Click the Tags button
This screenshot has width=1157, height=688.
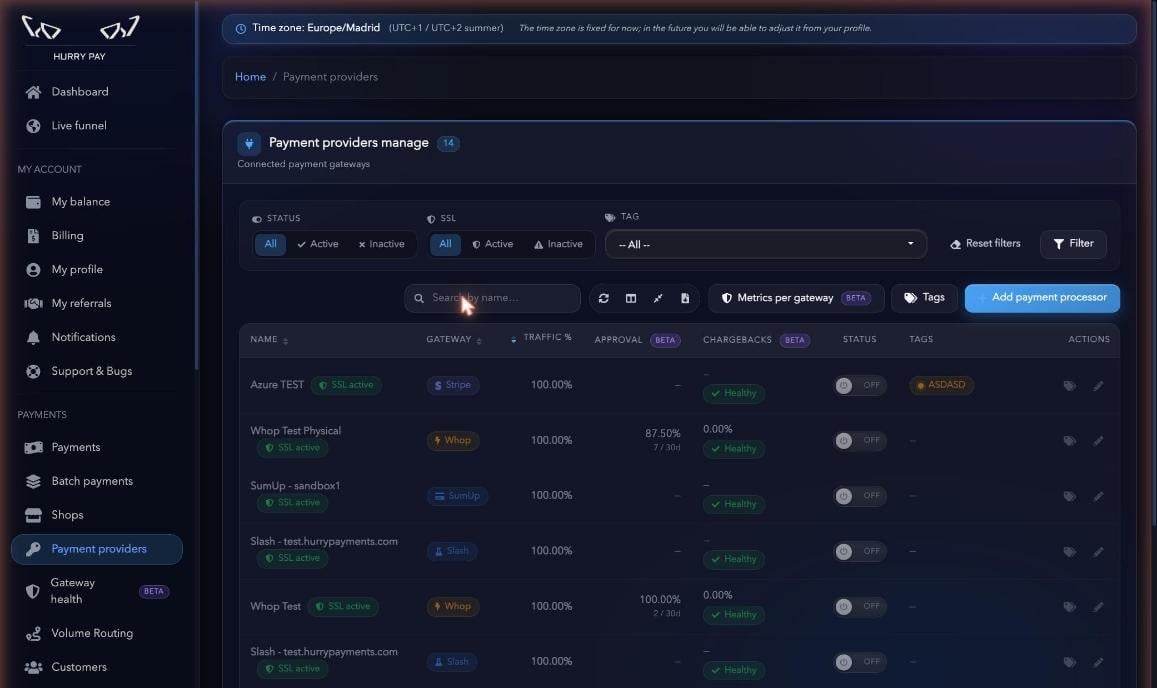(x=924, y=298)
